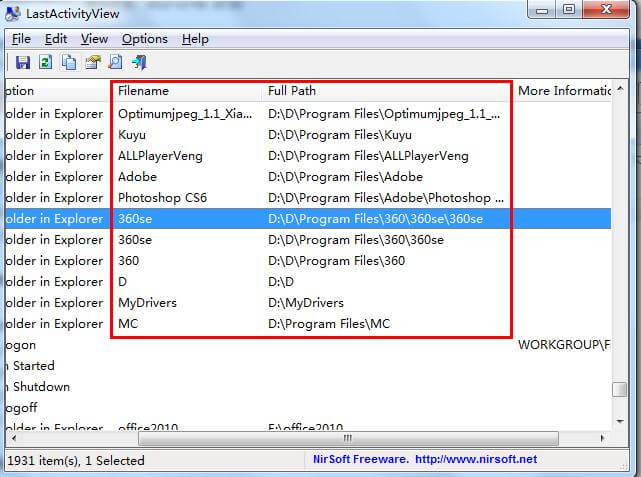Image resolution: width=641 pixels, height=477 pixels.
Task: Select the row with path D:\D
Action: pos(308,282)
